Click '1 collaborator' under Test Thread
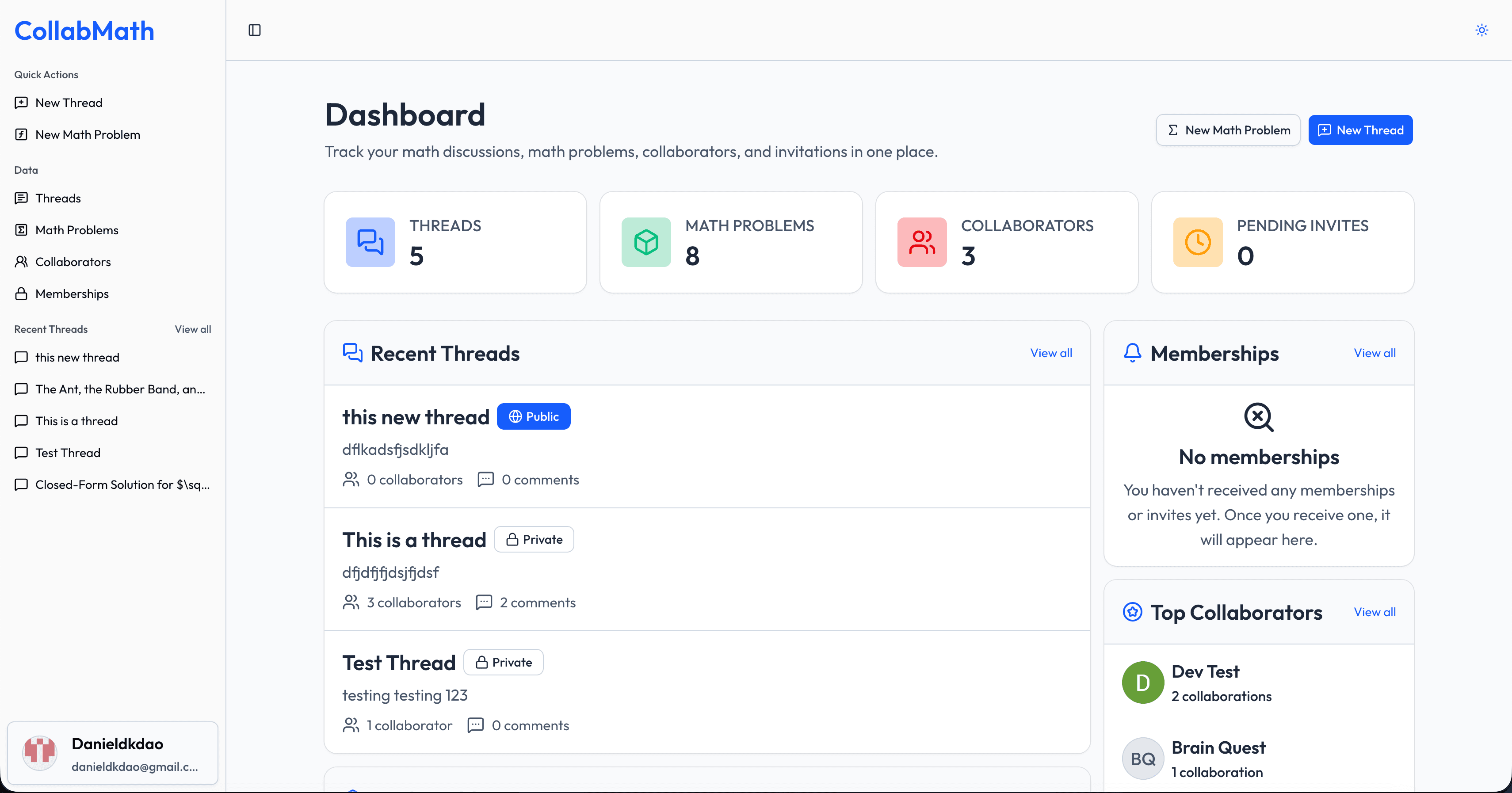Viewport: 1512px width, 793px height. tap(409, 725)
